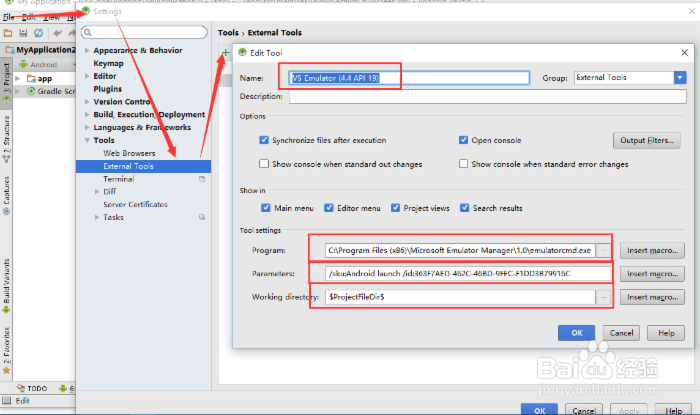Click in the Working directory field
This screenshot has width=700, height=415.
pyautogui.click(x=461, y=297)
